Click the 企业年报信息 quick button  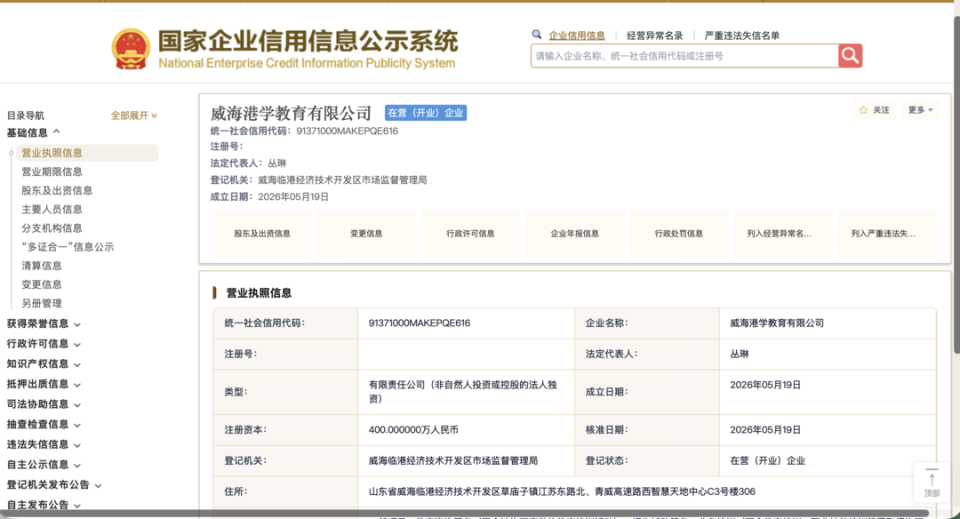click(x=574, y=233)
